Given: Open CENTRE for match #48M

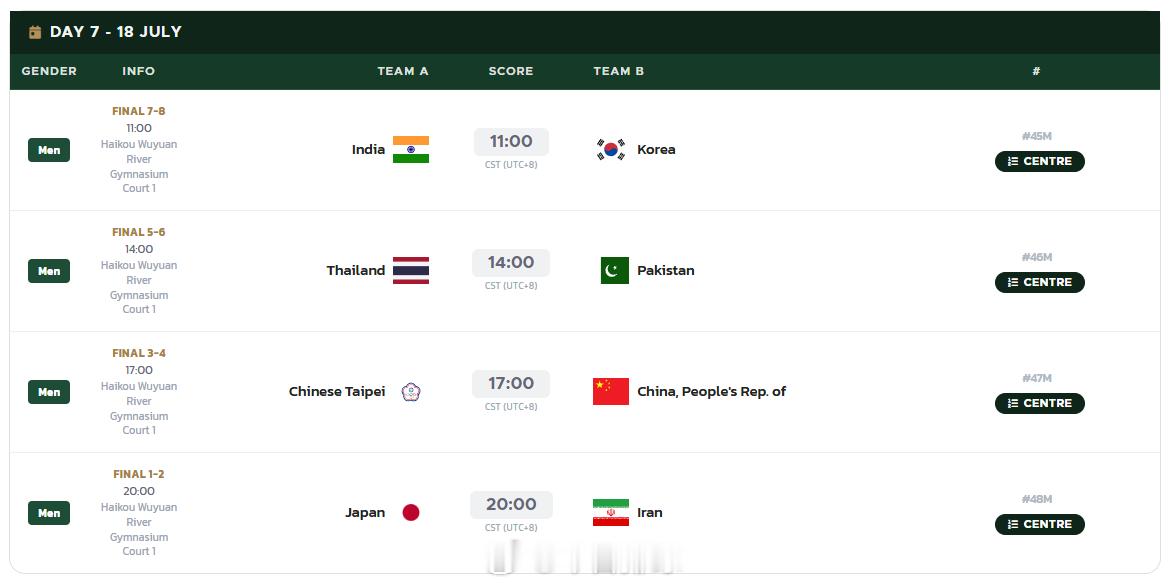Looking at the screenshot, I should (1039, 524).
